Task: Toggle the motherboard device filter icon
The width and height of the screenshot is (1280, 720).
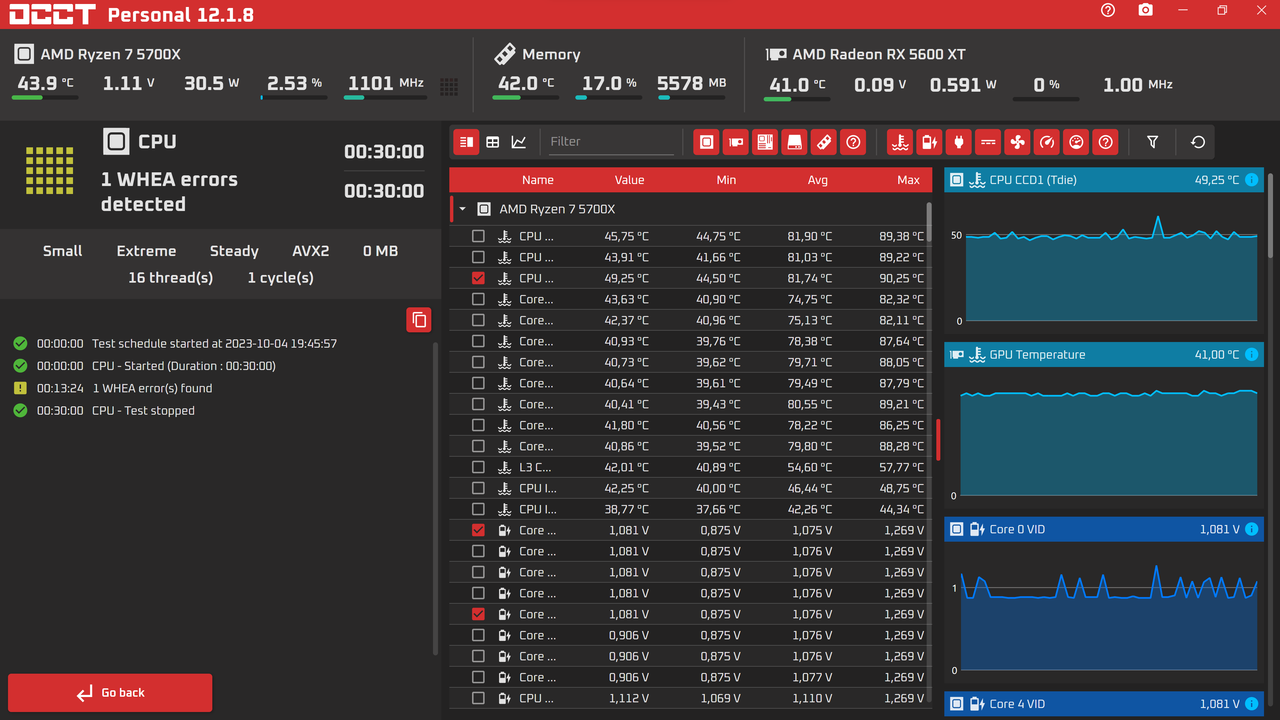Action: coord(765,142)
